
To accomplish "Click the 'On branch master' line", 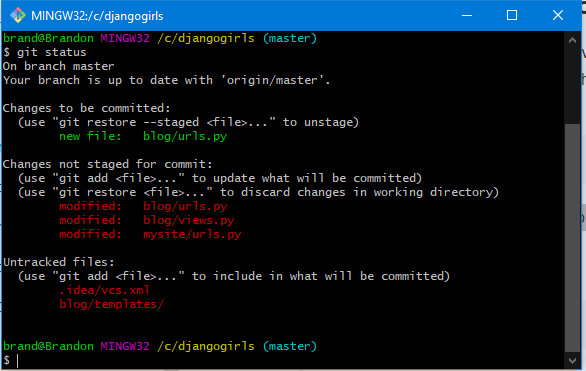I will point(58,66).
